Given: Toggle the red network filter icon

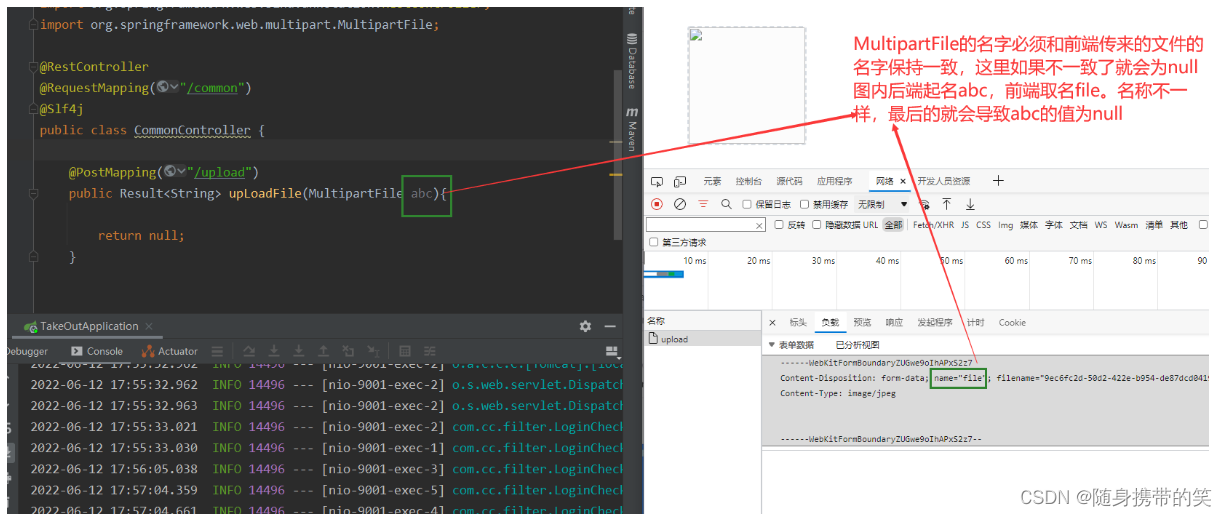Looking at the screenshot, I should point(703,204).
